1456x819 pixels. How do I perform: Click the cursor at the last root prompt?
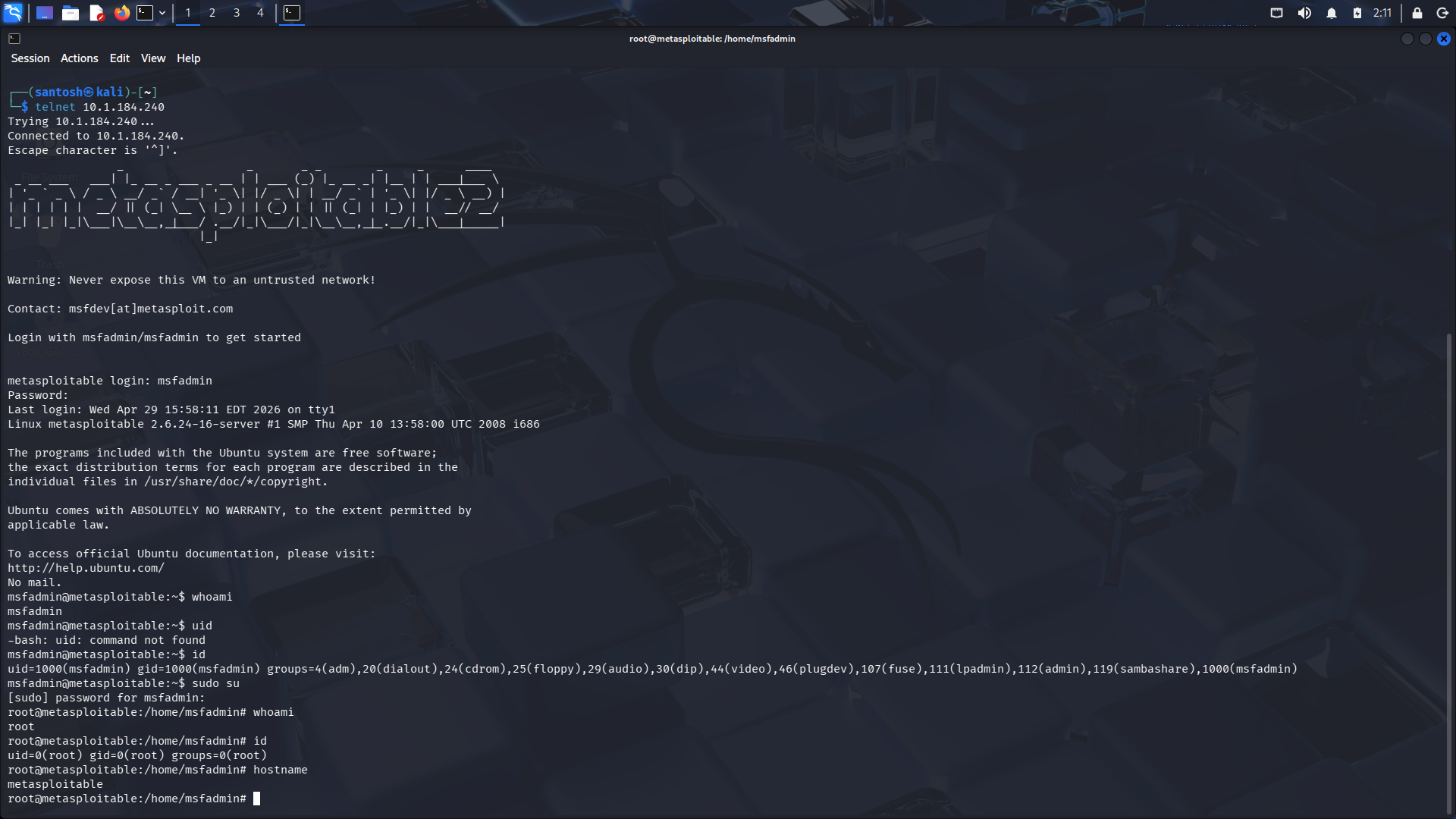tap(257, 799)
